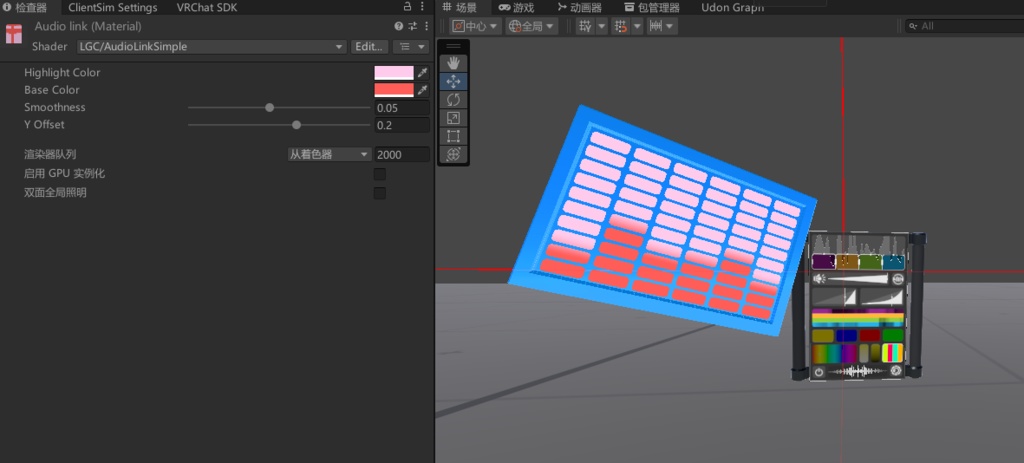Select the Rect transform tool
The height and width of the screenshot is (463, 1024).
(x=453, y=136)
